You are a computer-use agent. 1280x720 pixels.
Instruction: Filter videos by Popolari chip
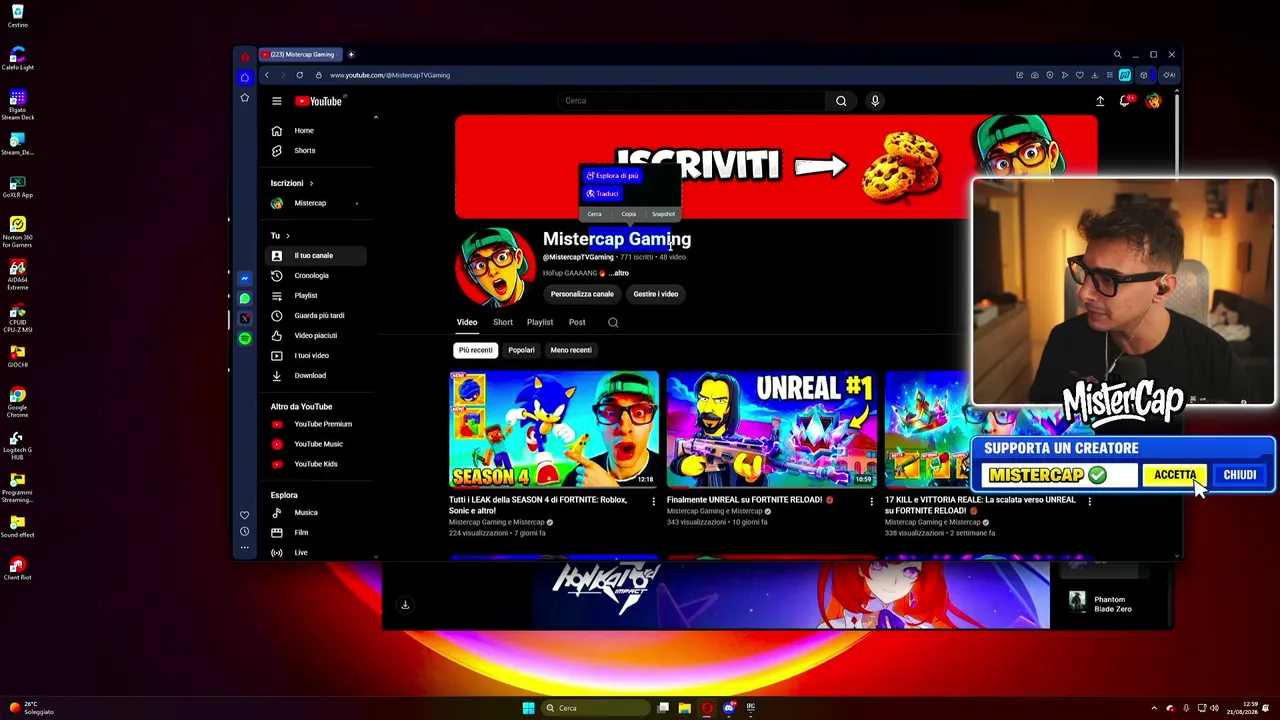tap(521, 350)
